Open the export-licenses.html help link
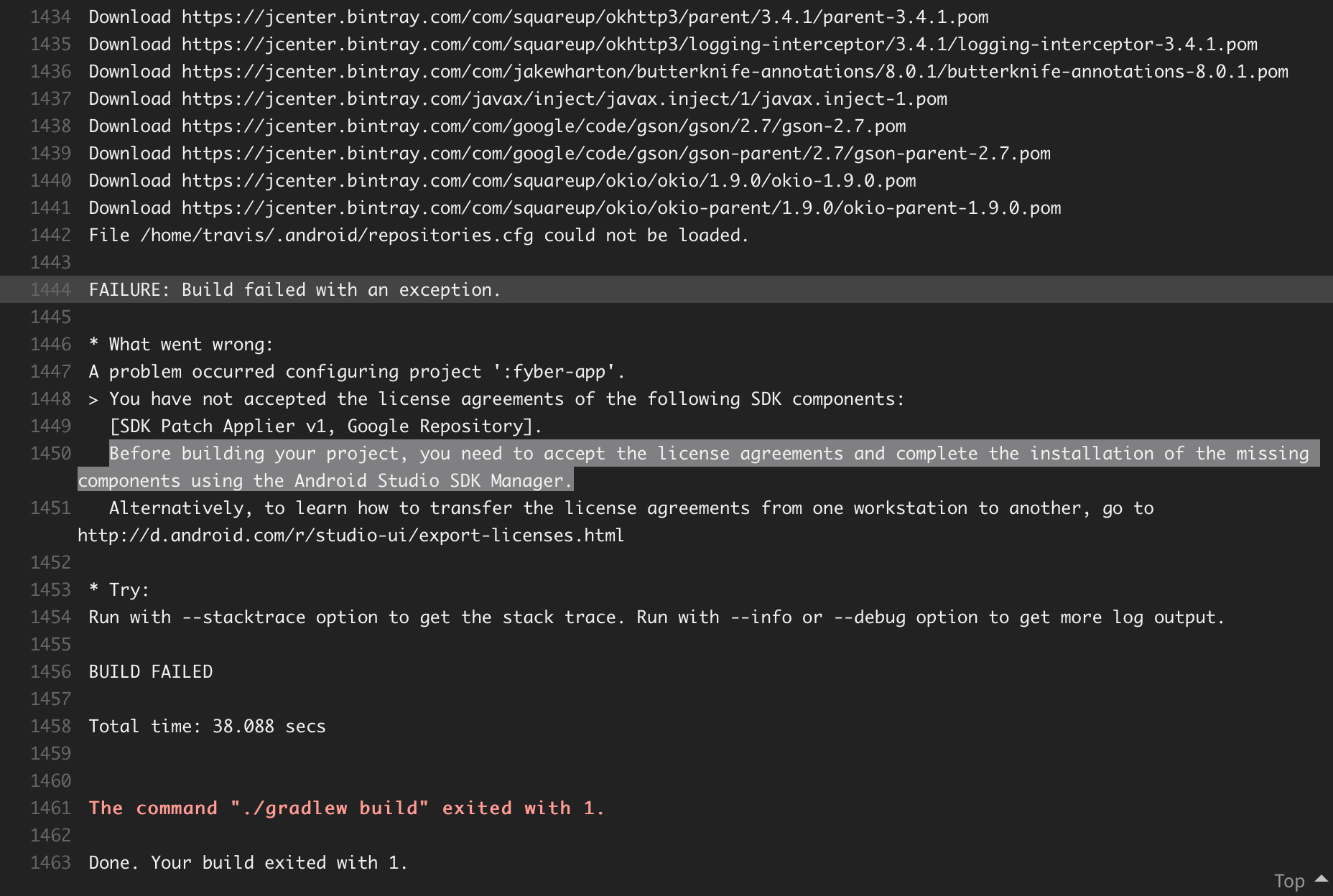Viewport: 1333px width, 896px height. (x=350, y=535)
